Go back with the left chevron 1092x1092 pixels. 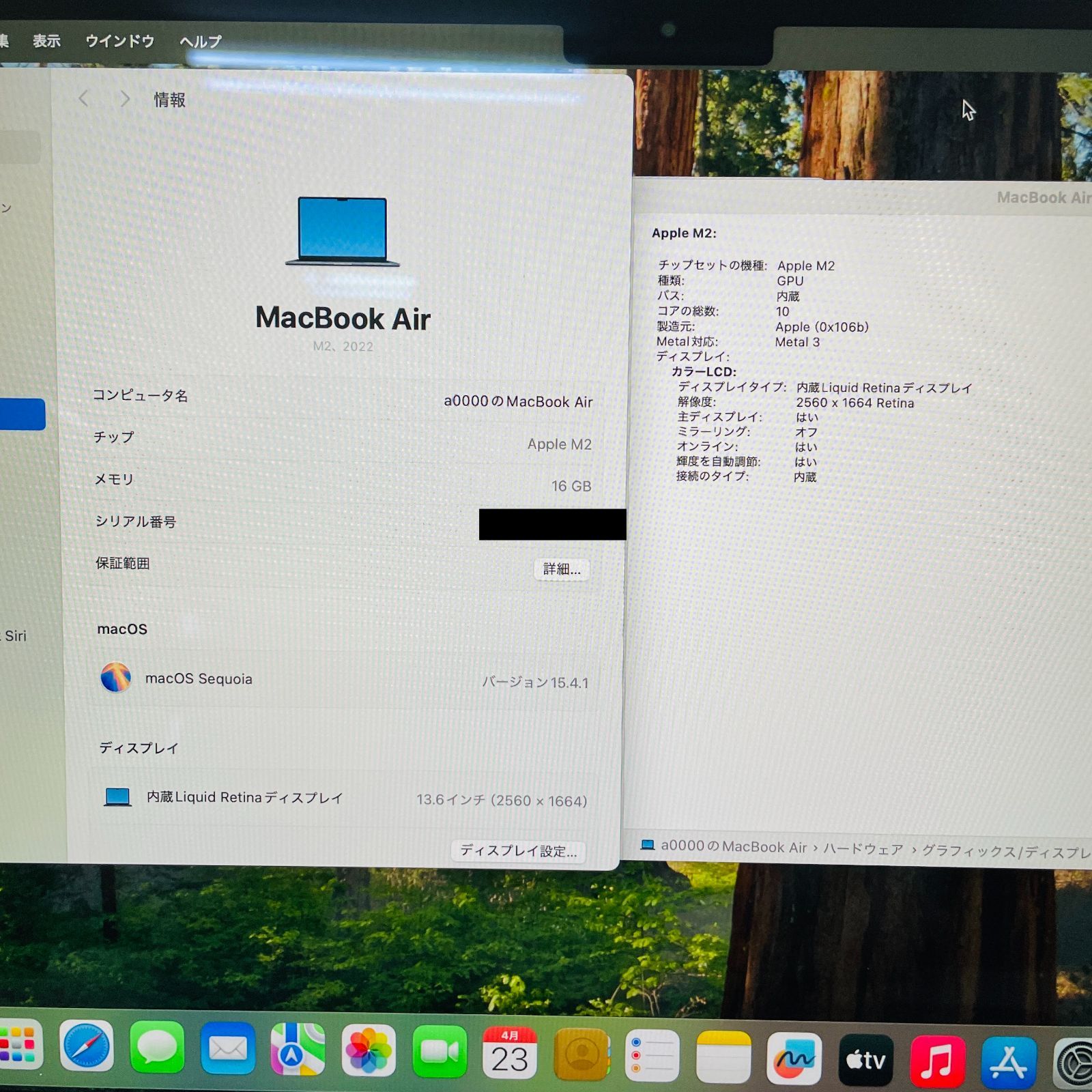83,98
